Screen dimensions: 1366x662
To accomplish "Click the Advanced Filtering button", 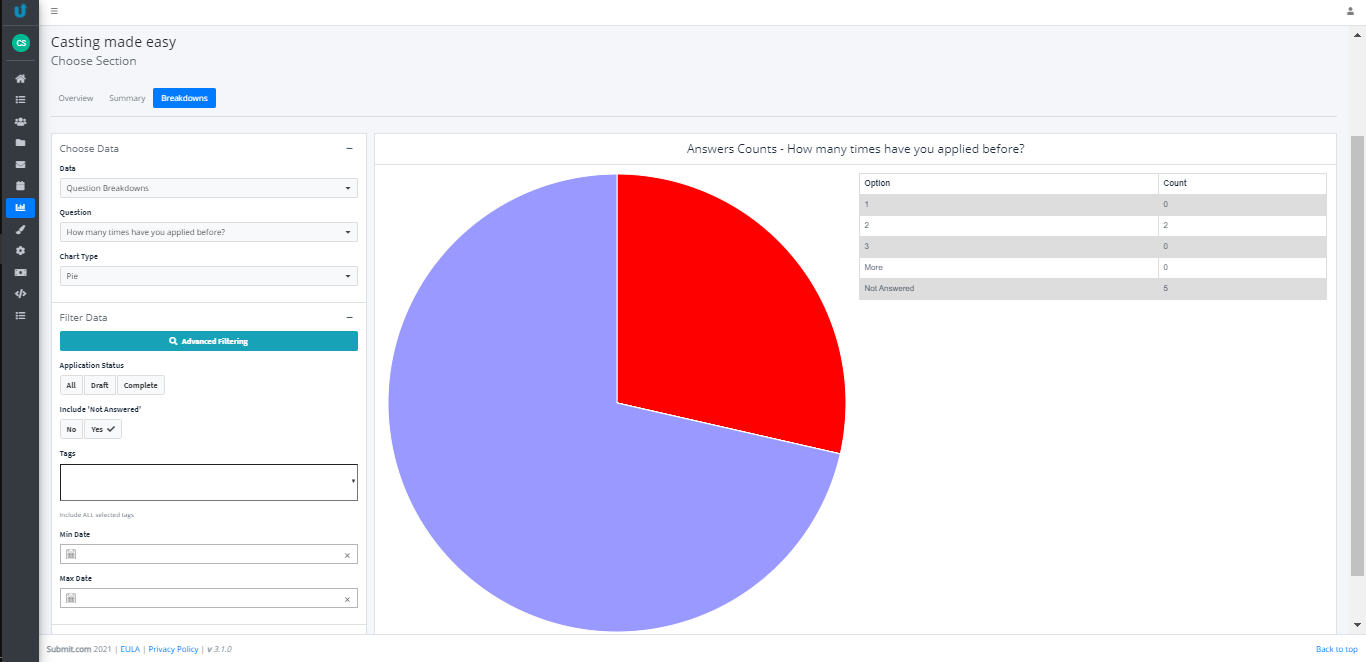I will (x=209, y=341).
